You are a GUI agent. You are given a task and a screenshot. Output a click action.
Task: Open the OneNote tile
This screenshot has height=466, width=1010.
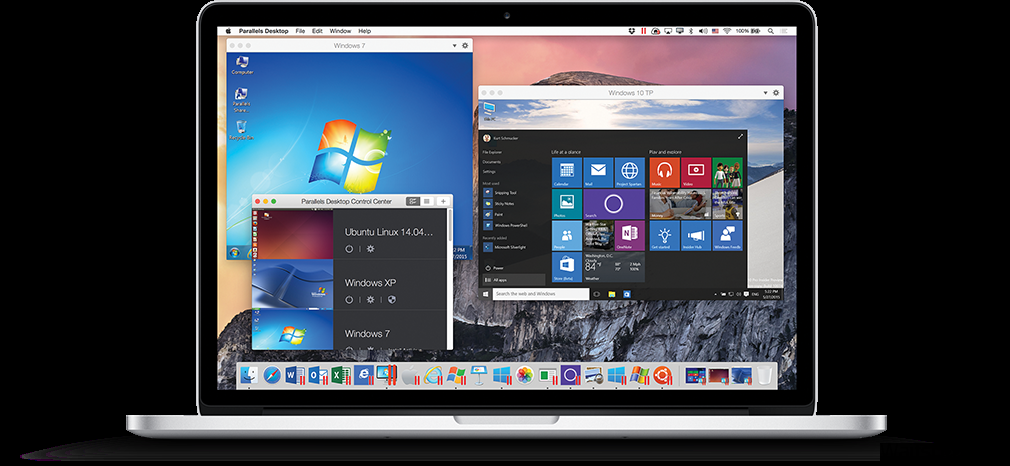pyautogui.click(x=629, y=235)
